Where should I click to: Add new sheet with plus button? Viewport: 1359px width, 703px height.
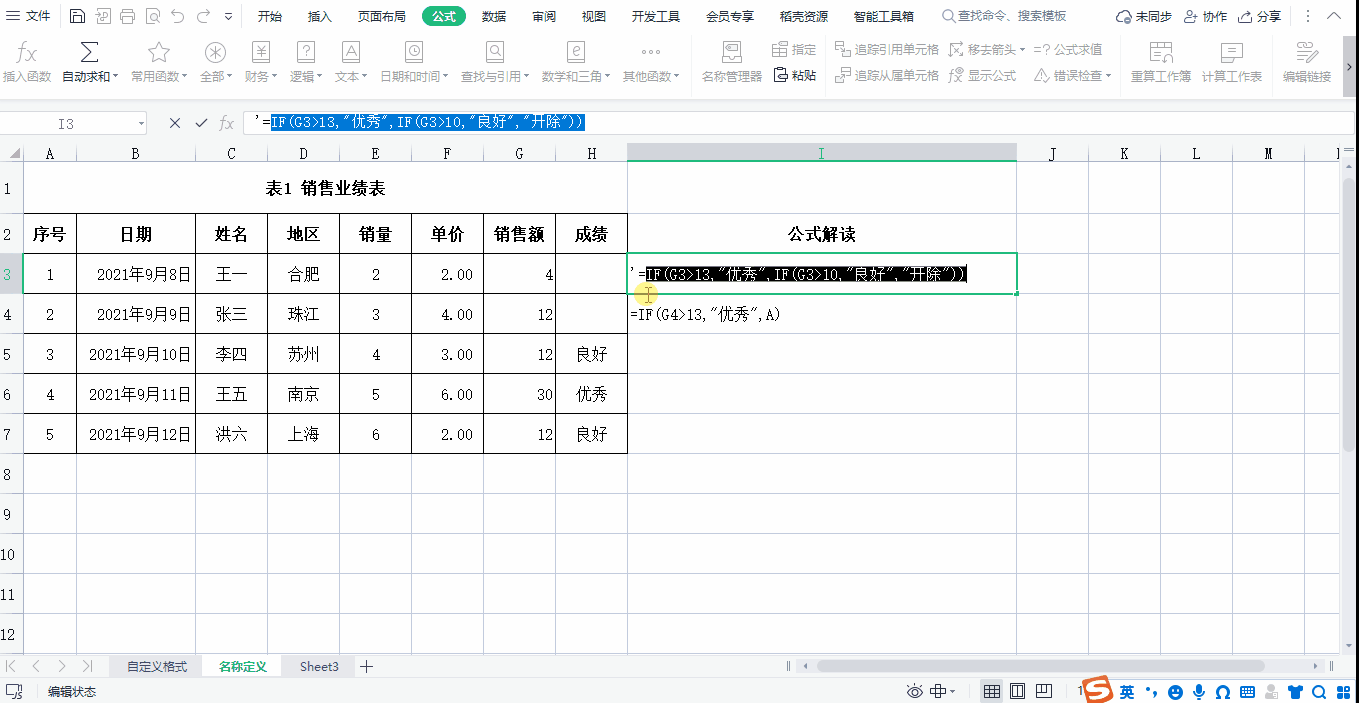click(x=367, y=666)
